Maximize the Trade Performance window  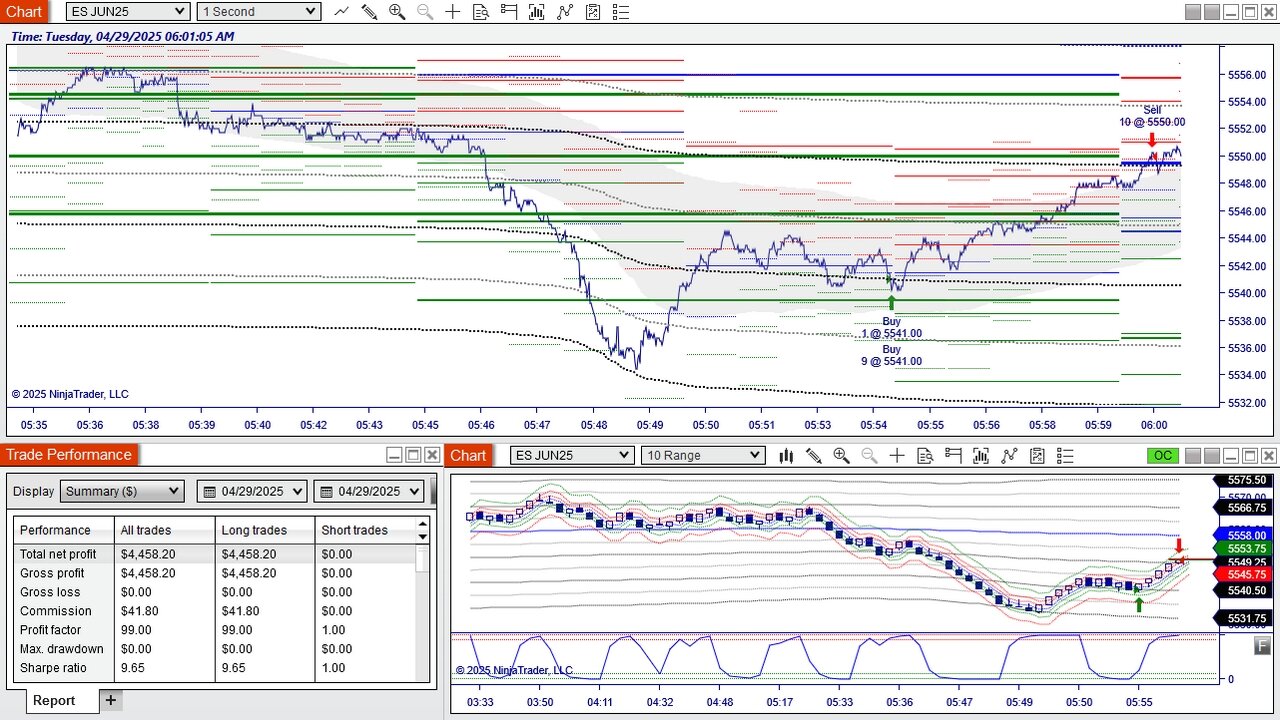coord(413,455)
